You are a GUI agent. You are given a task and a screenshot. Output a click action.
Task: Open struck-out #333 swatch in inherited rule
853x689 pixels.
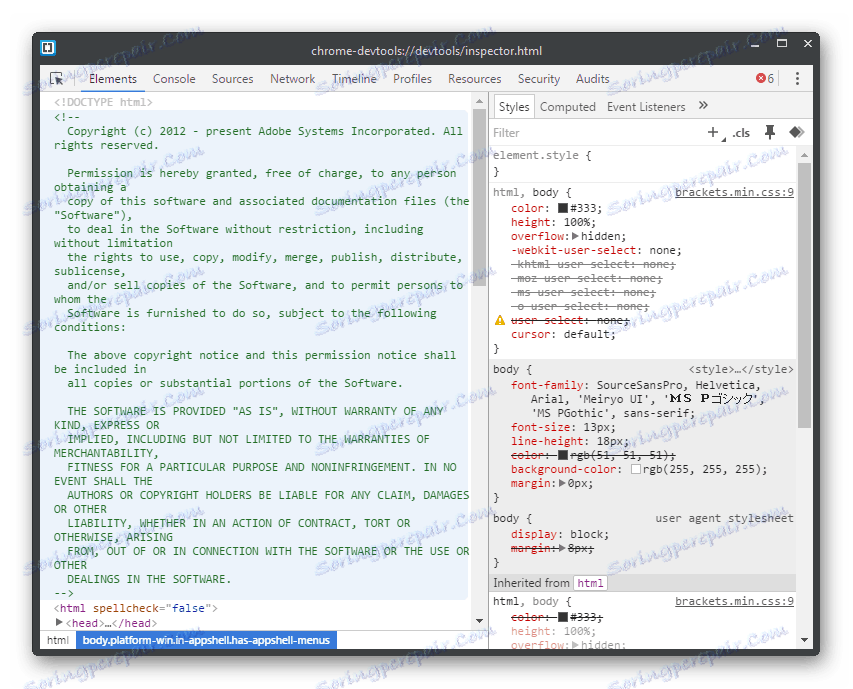563,617
